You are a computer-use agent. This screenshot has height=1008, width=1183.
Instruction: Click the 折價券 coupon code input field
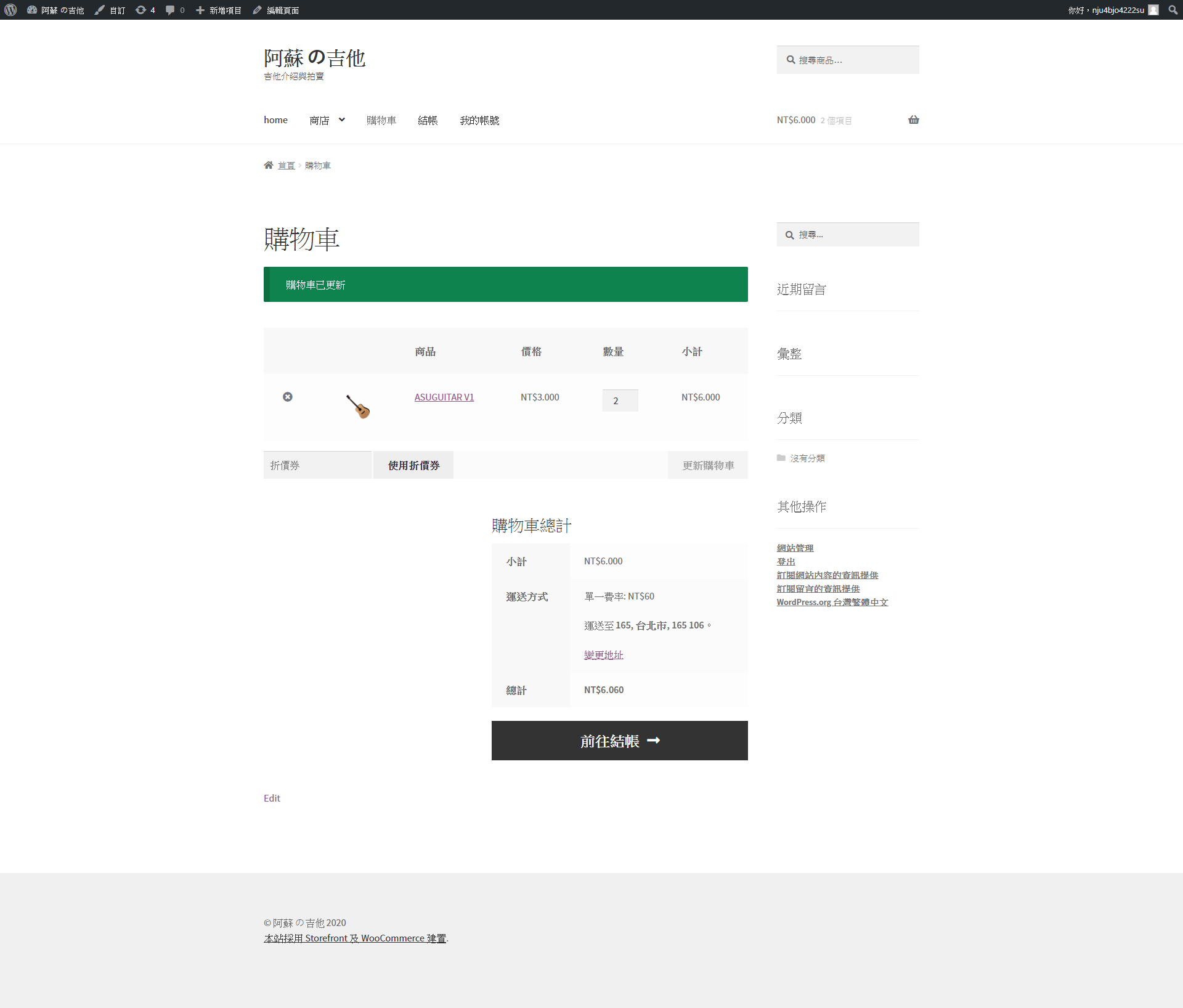317,465
